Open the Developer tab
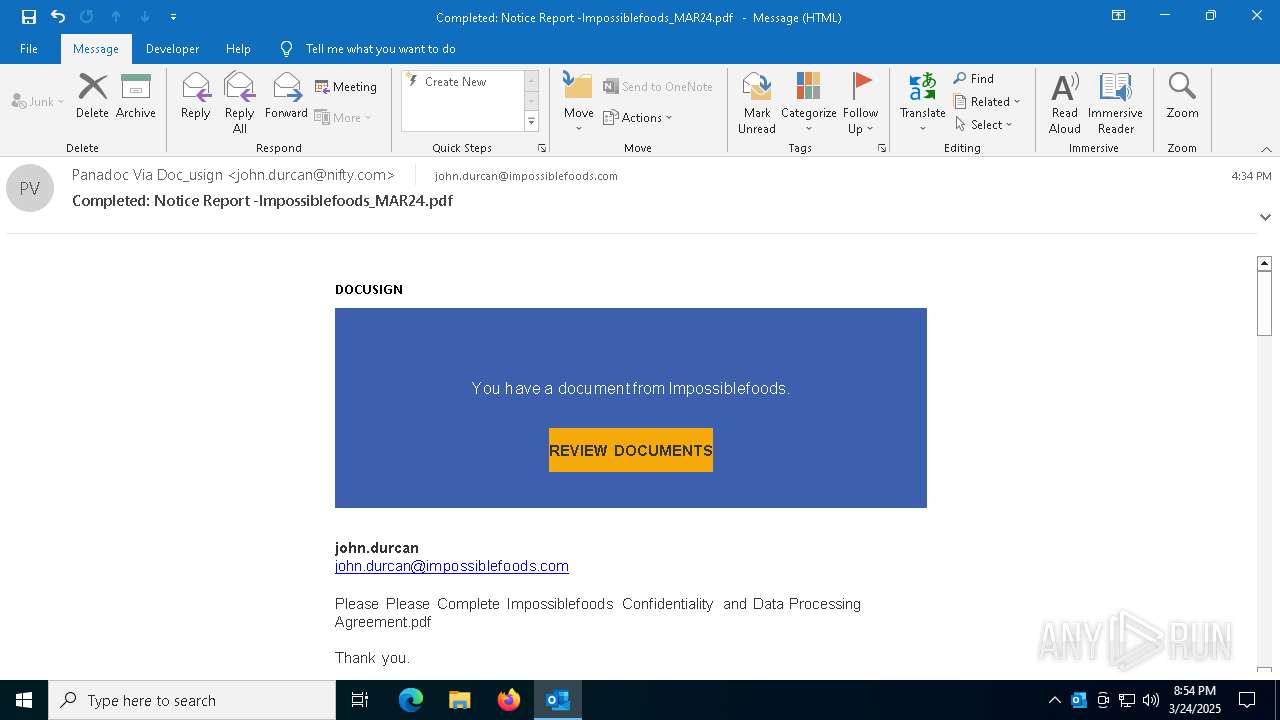The width and height of the screenshot is (1280, 720). pos(172,49)
